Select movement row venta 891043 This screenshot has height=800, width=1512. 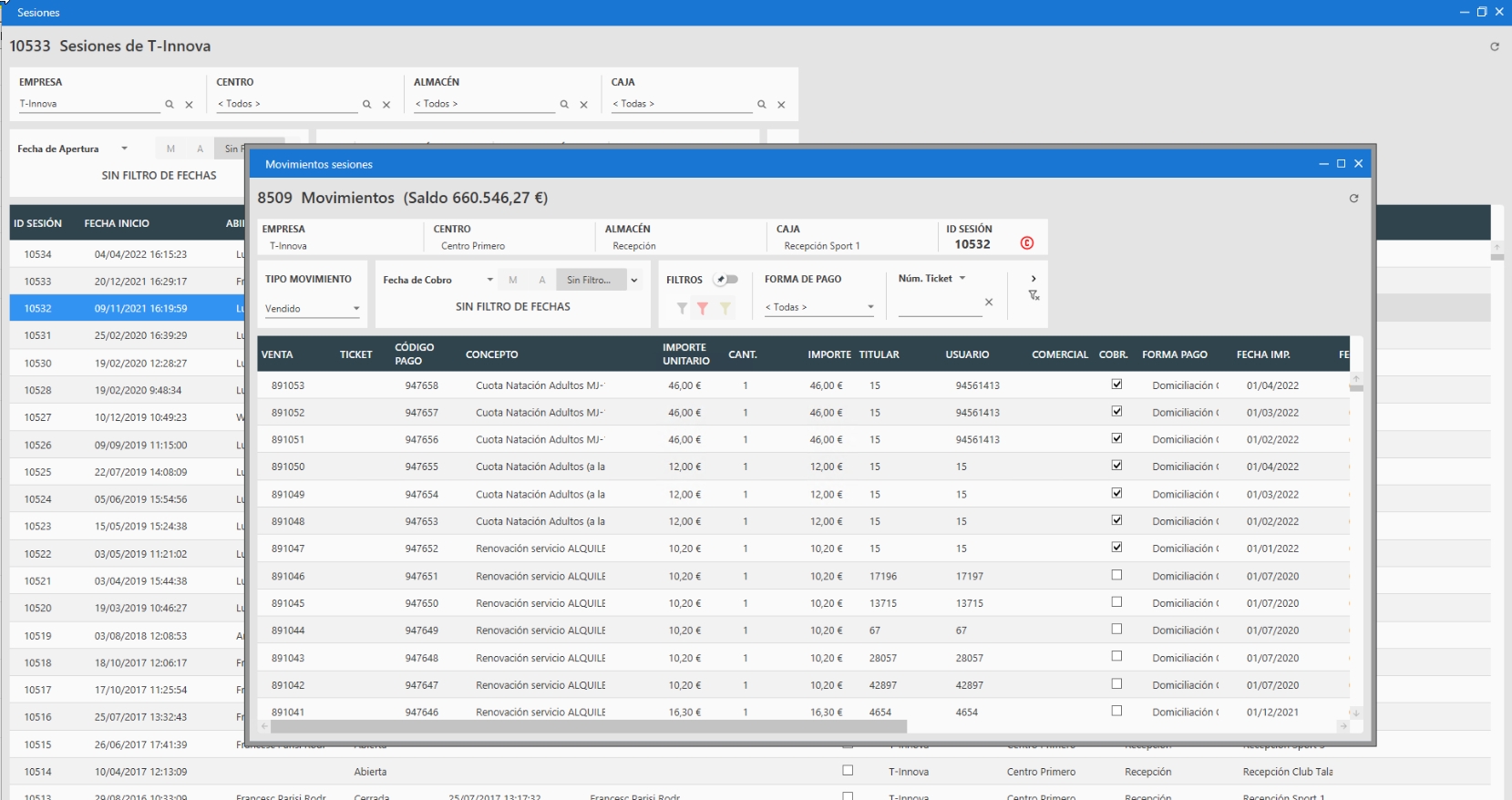(803, 658)
